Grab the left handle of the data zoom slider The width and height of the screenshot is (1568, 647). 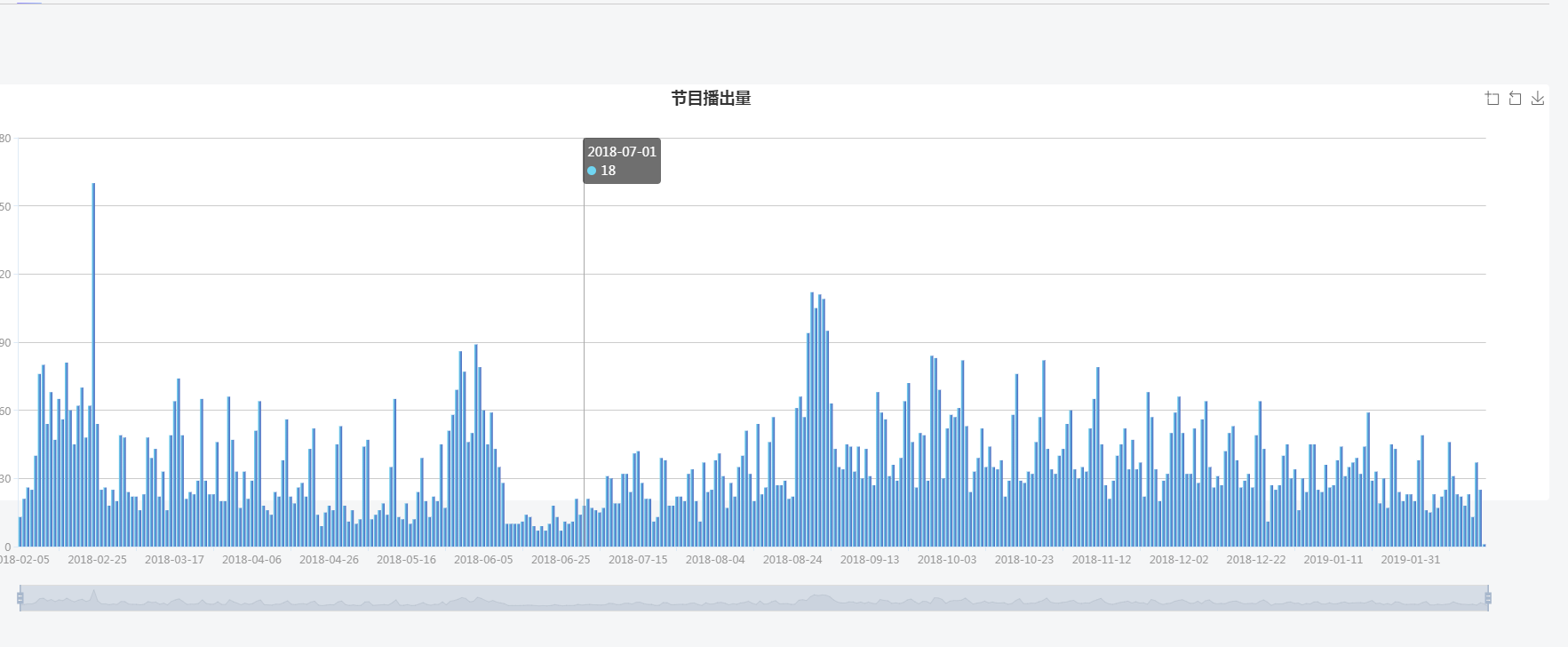pyautogui.click(x=20, y=598)
